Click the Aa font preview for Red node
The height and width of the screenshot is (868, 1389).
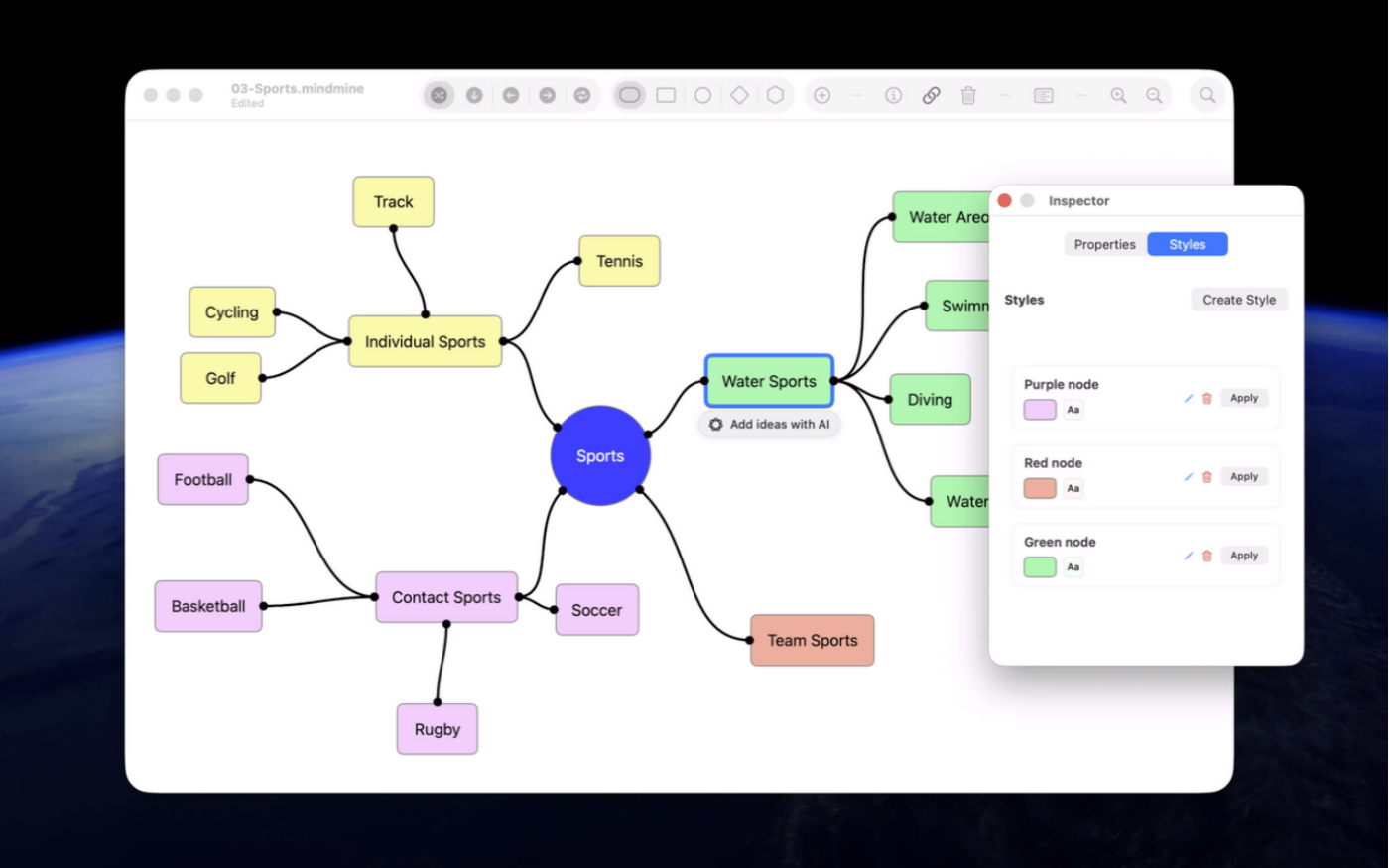point(1073,488)
